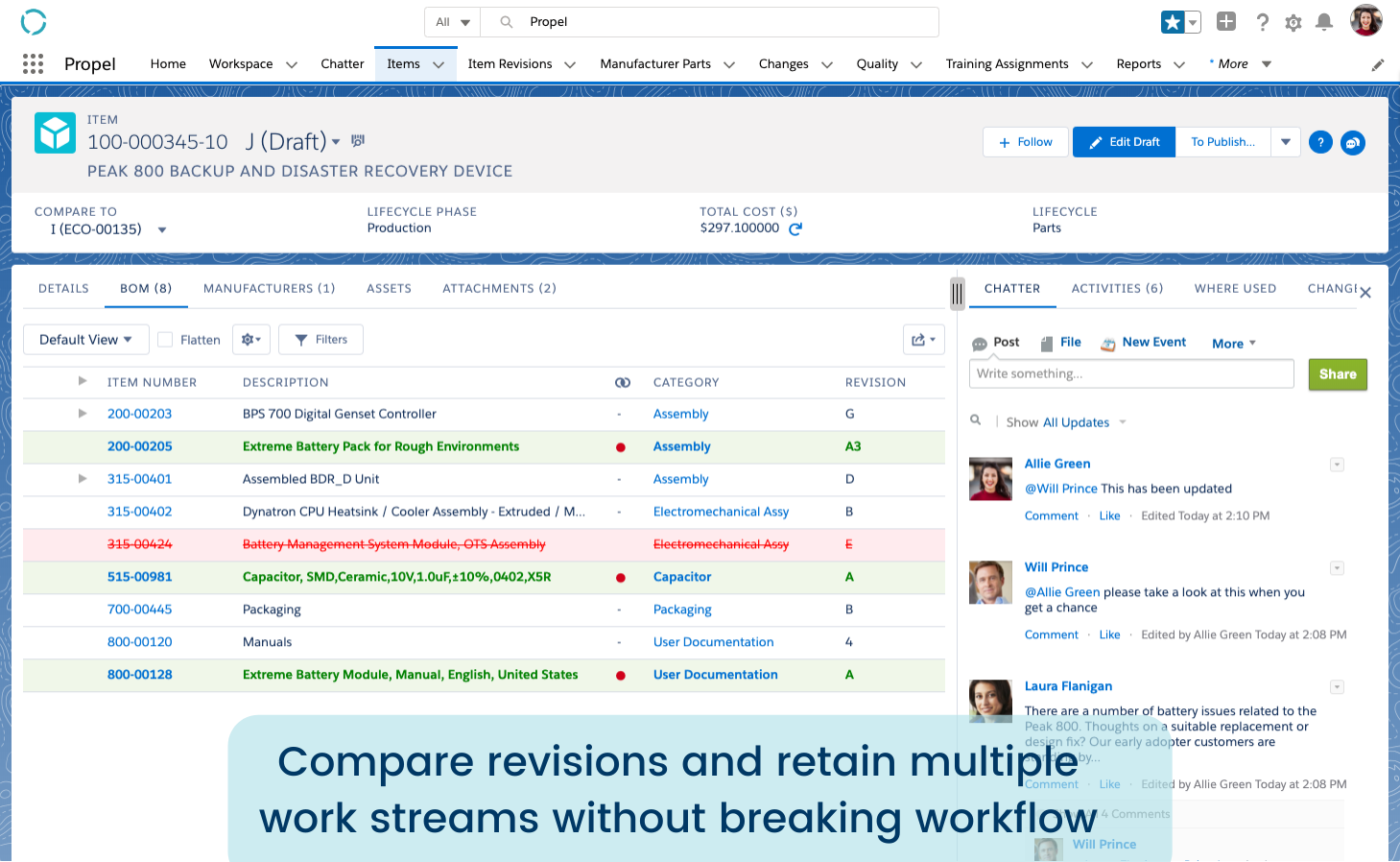Open the Chatter publisher More dropdown
Viewport: 1400px width, 862px height.
coord(1234,344)
